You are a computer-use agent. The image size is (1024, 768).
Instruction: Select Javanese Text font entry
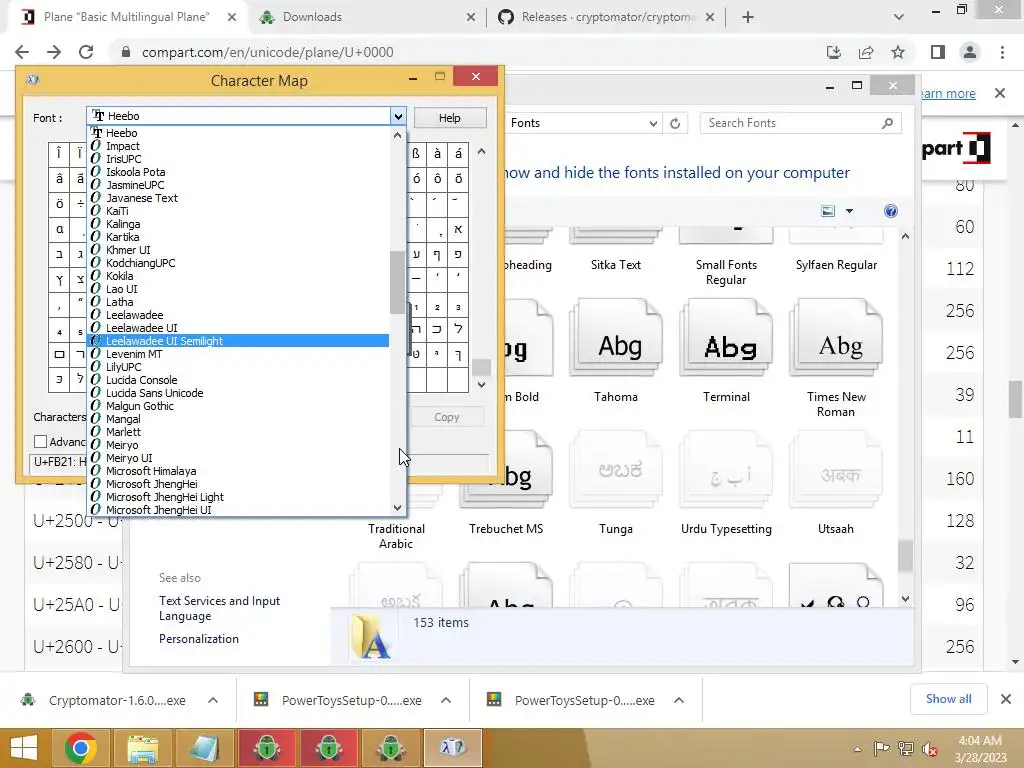tap(142, 198)
